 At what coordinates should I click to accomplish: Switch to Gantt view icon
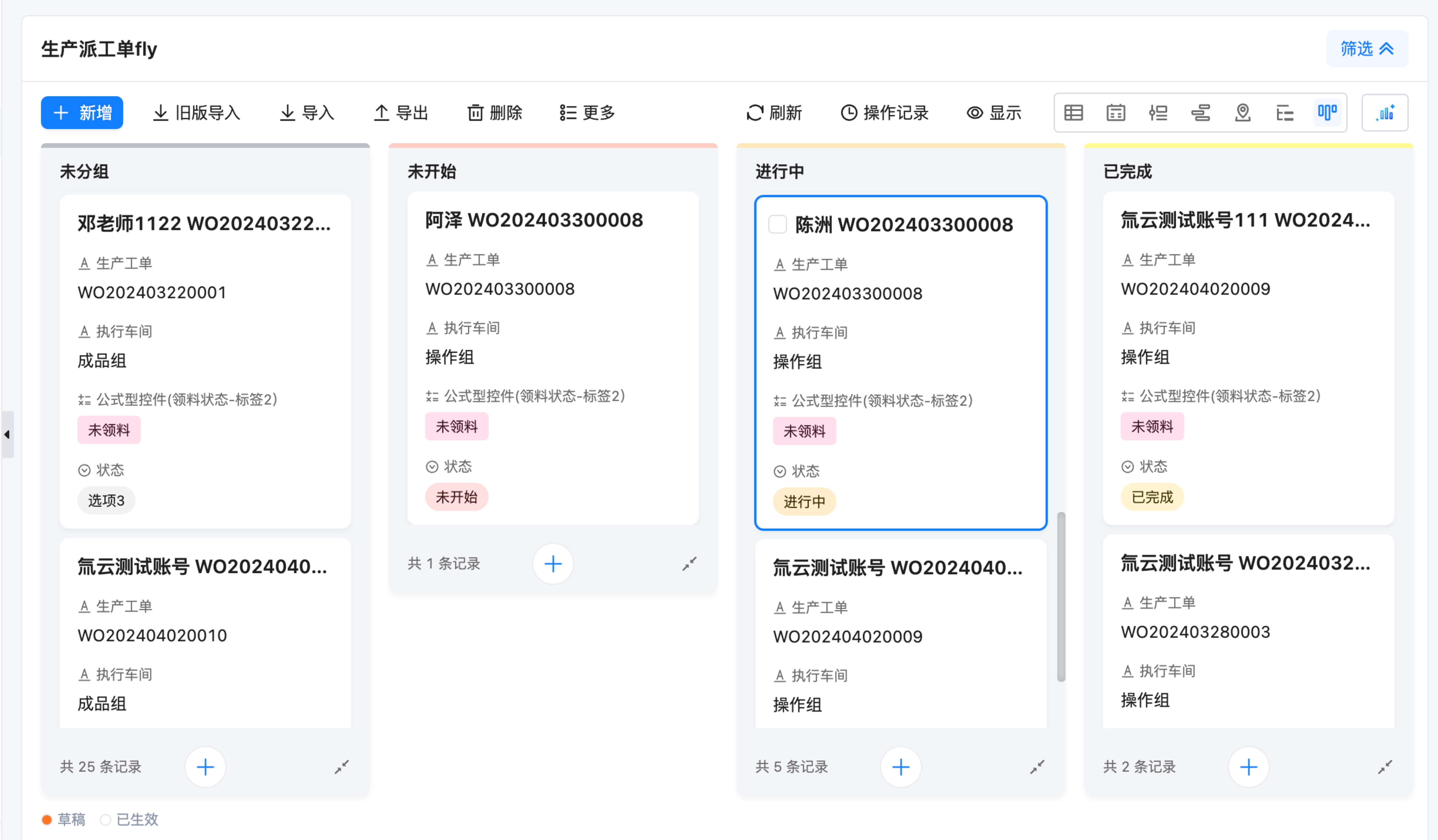(x=1201, y=113)
